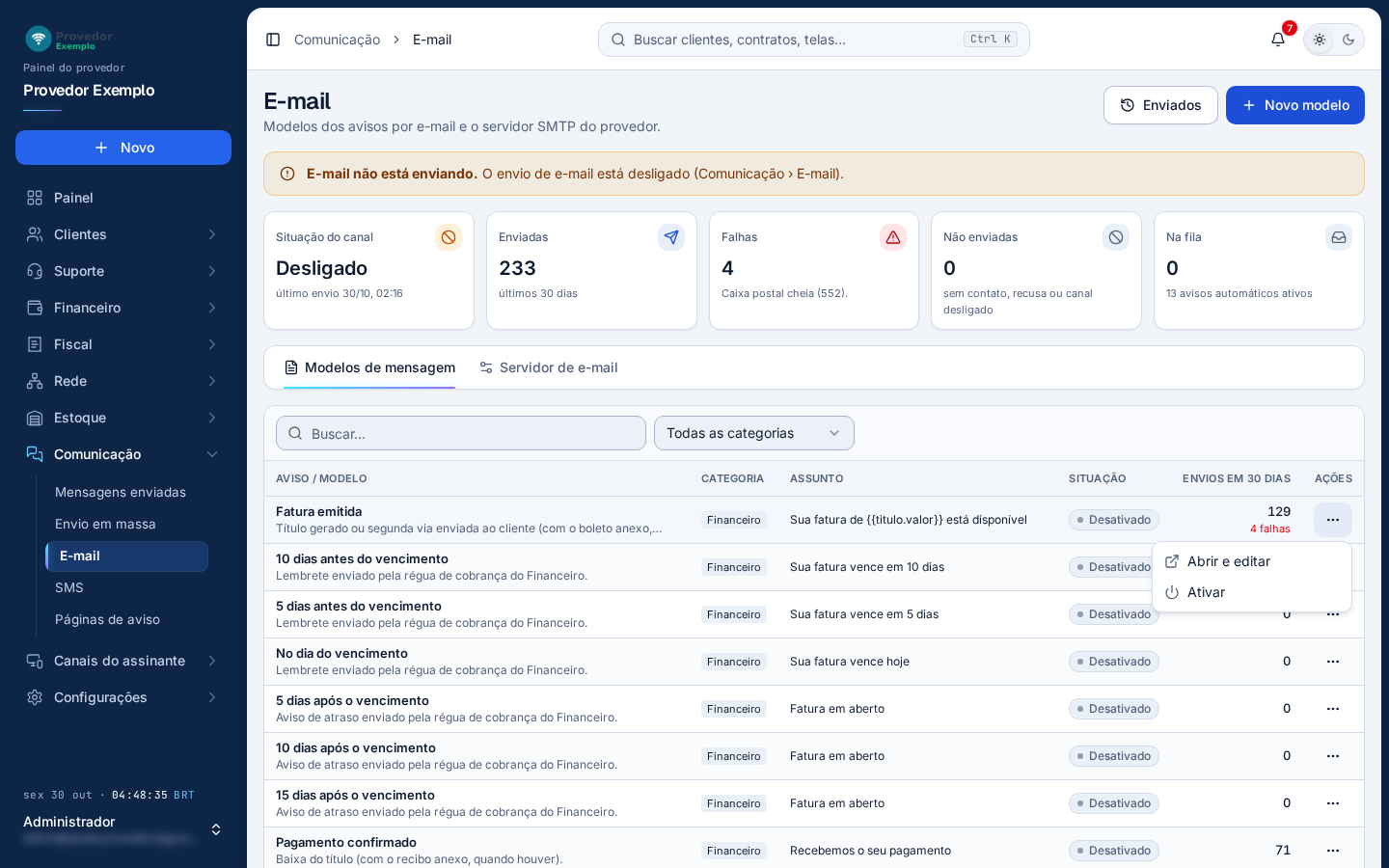
Task: Open actions for No dia do vencimento
Action: tap(1333, 662)
